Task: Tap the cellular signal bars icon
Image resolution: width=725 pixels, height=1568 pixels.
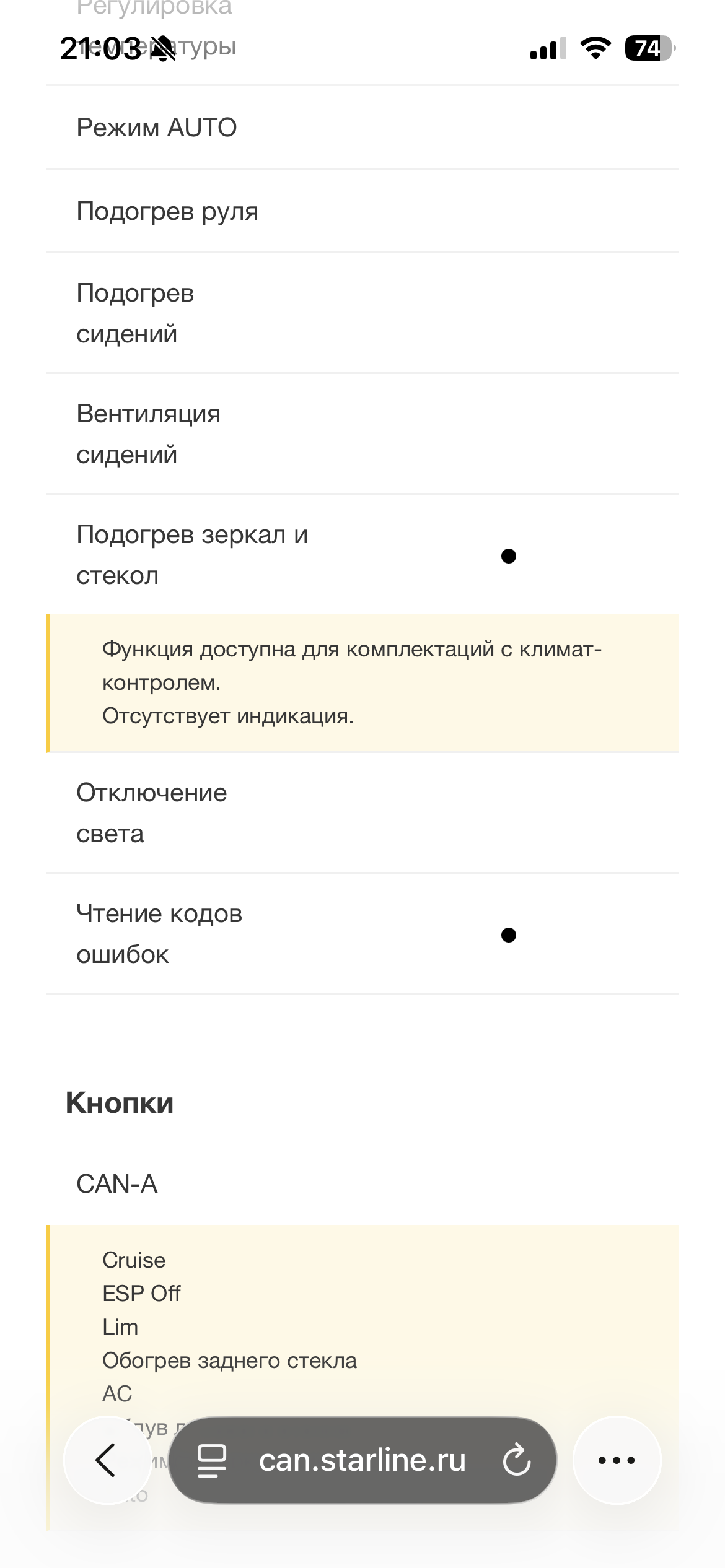Action: pos(548,48)
